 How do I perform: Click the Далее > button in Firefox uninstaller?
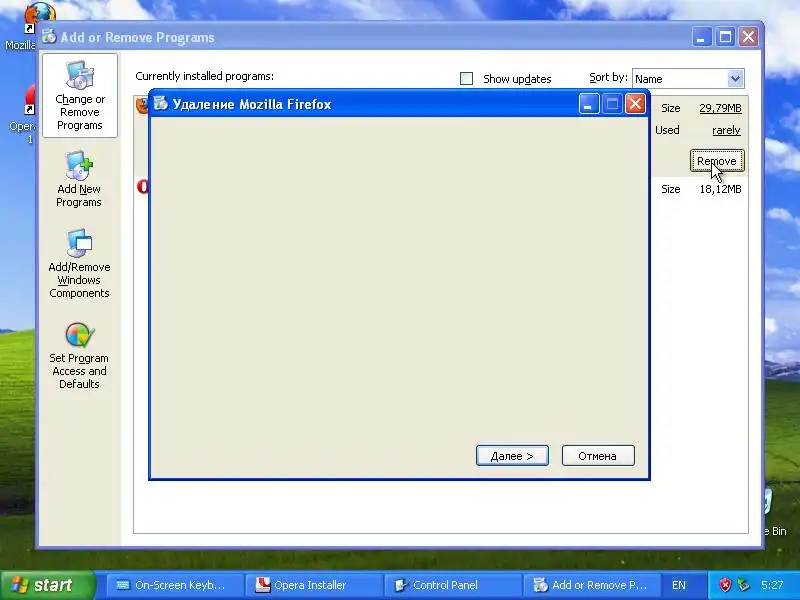coord(512,456)
